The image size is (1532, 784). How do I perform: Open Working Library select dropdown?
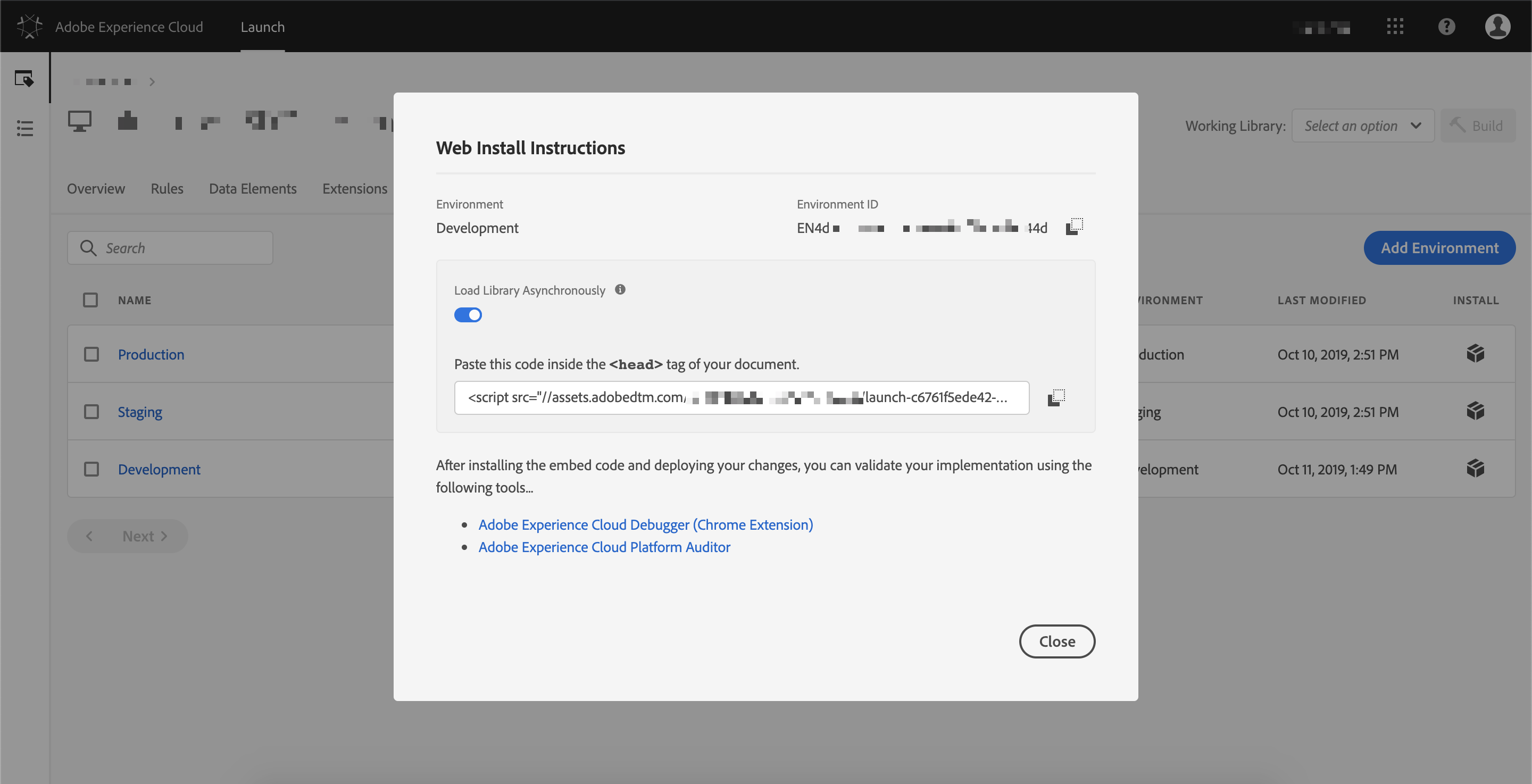pyautogui.click(x=1362, y=126)
